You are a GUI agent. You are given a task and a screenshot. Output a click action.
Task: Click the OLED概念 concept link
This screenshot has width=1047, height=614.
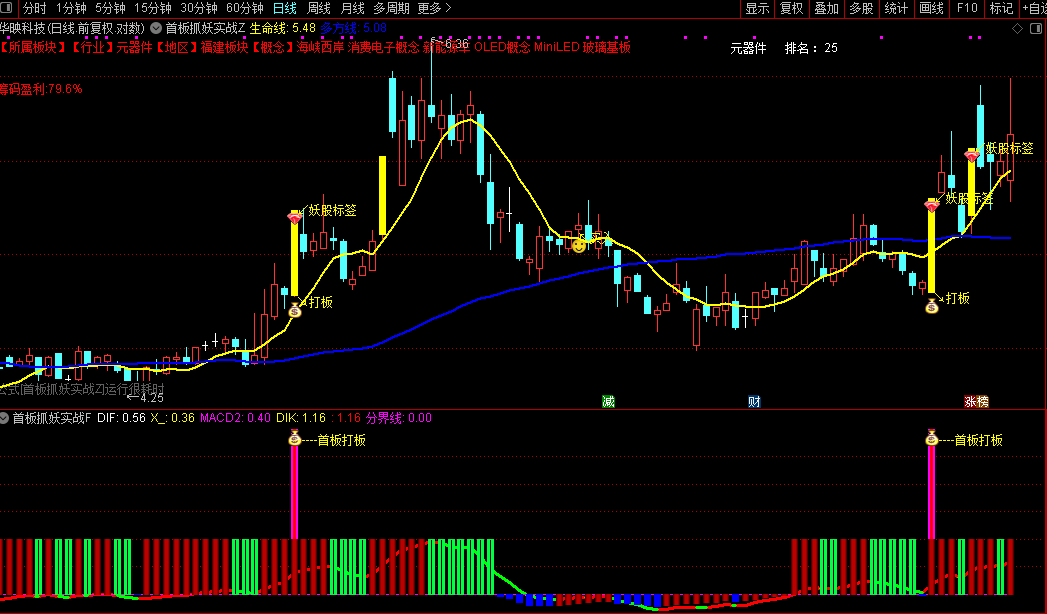[502, 47]
